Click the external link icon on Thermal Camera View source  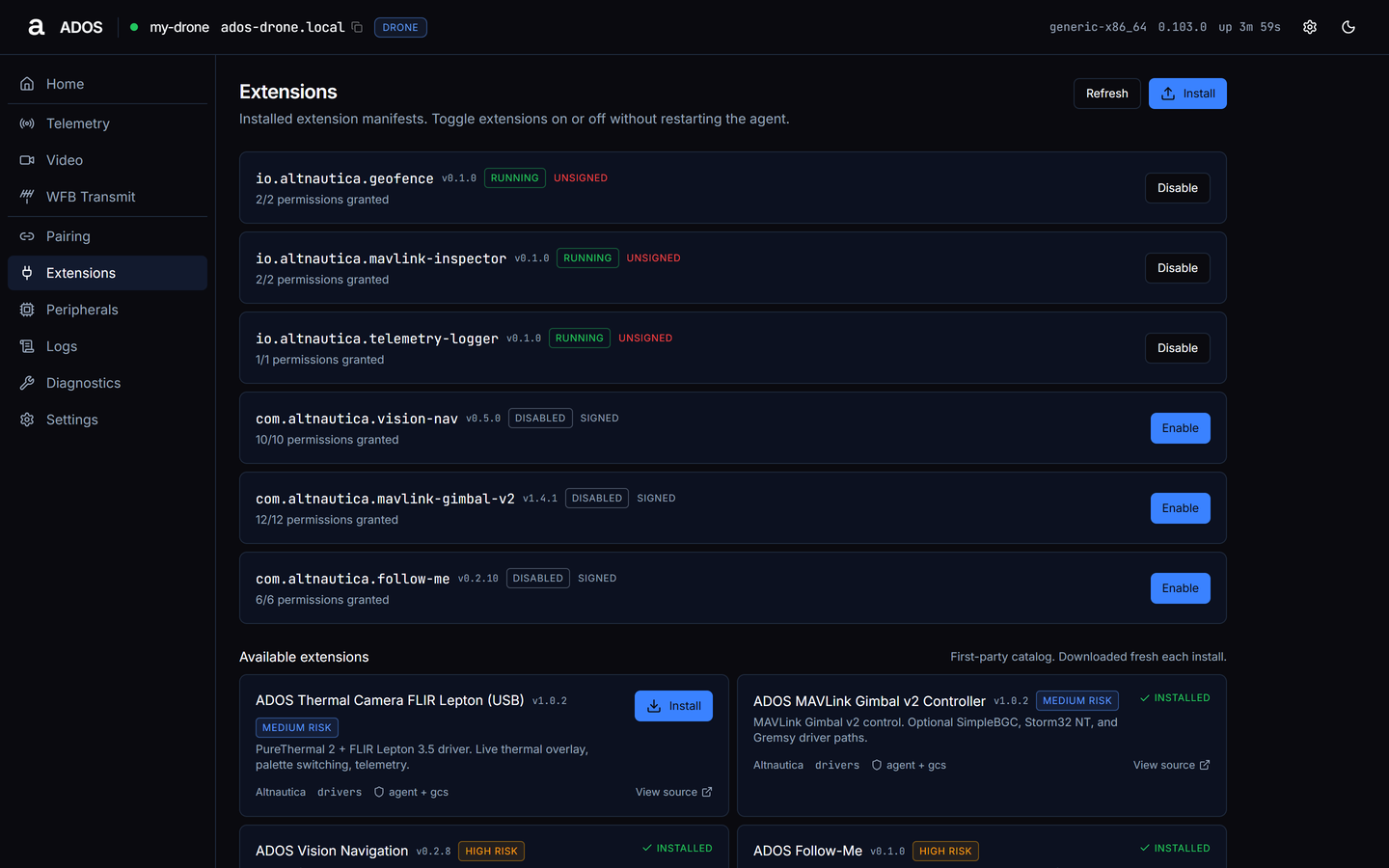[707, 792]
